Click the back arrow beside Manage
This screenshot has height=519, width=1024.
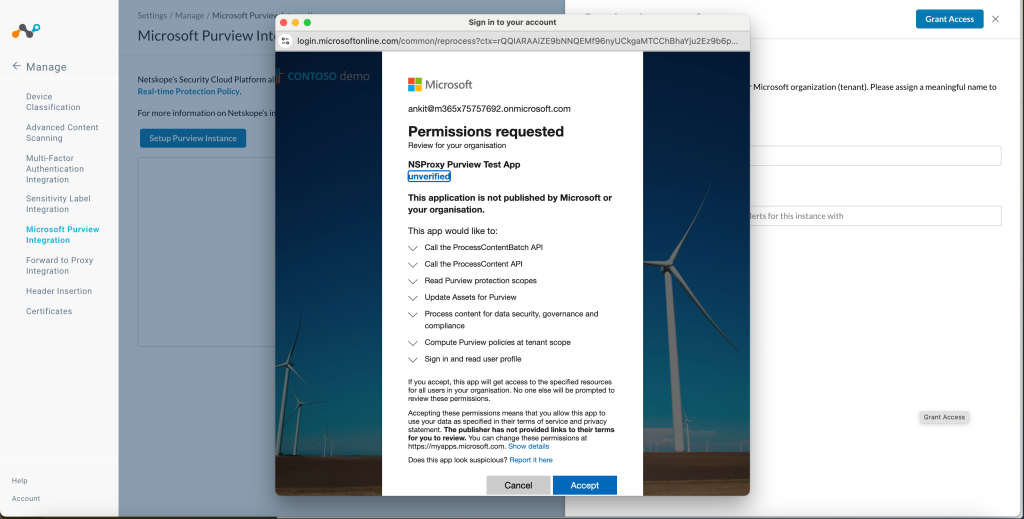tap(16, 66)
